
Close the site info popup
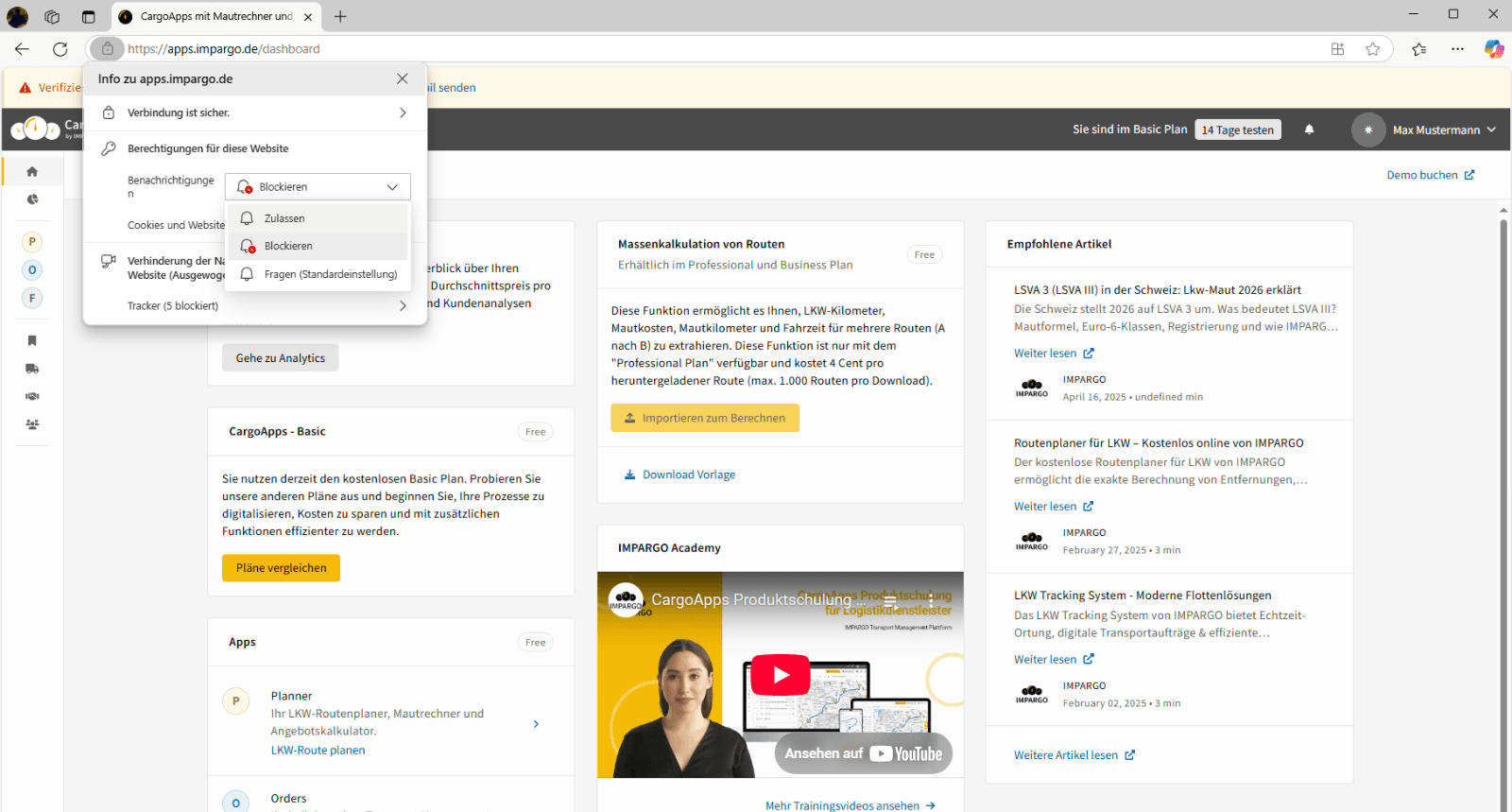(x=403, y=78)
